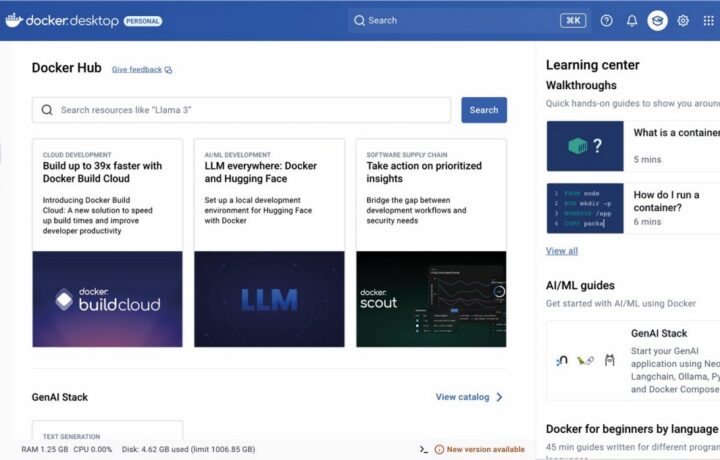Click View all under Walkthroughs
The image size is (720, 460).
[562, 251]
